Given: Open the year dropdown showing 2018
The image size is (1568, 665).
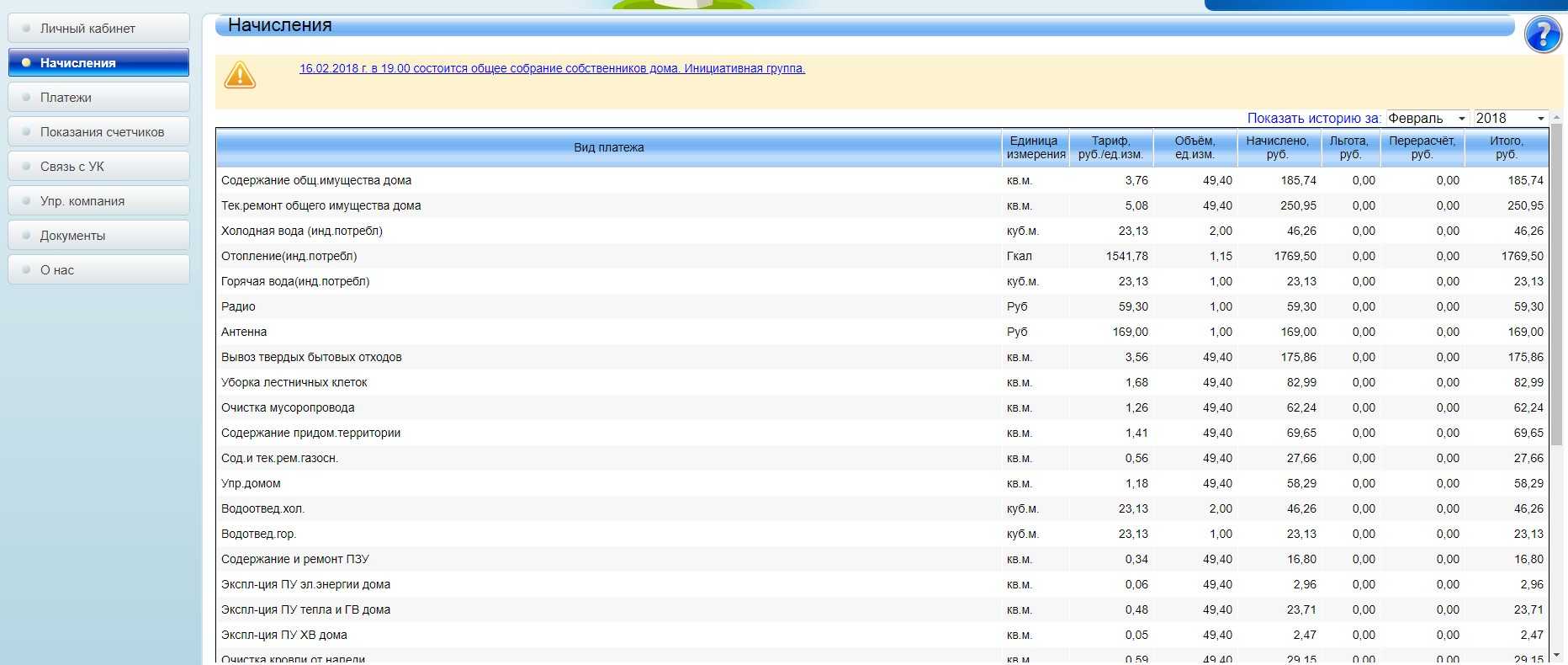Looking at the screenshot, I should click(1511, 119).
